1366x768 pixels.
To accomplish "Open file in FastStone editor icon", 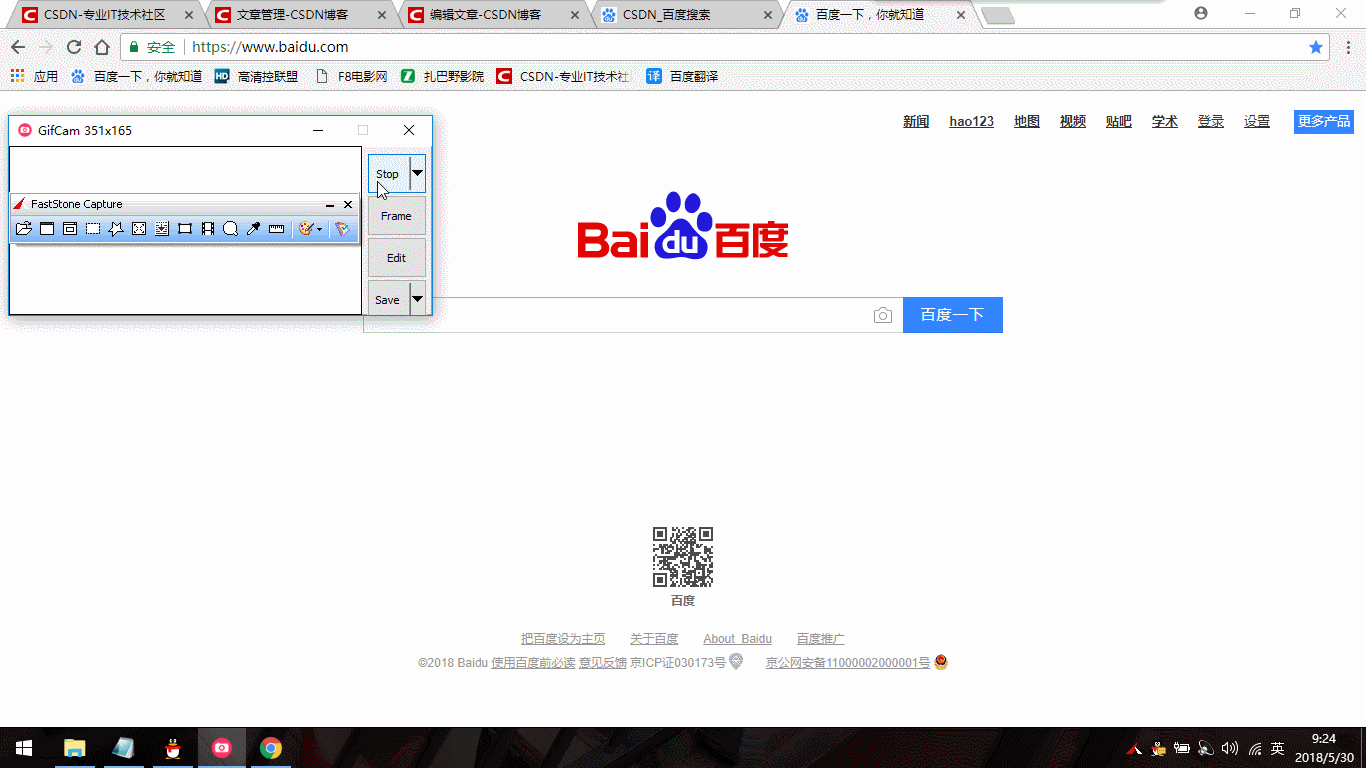I will (24, 229).
